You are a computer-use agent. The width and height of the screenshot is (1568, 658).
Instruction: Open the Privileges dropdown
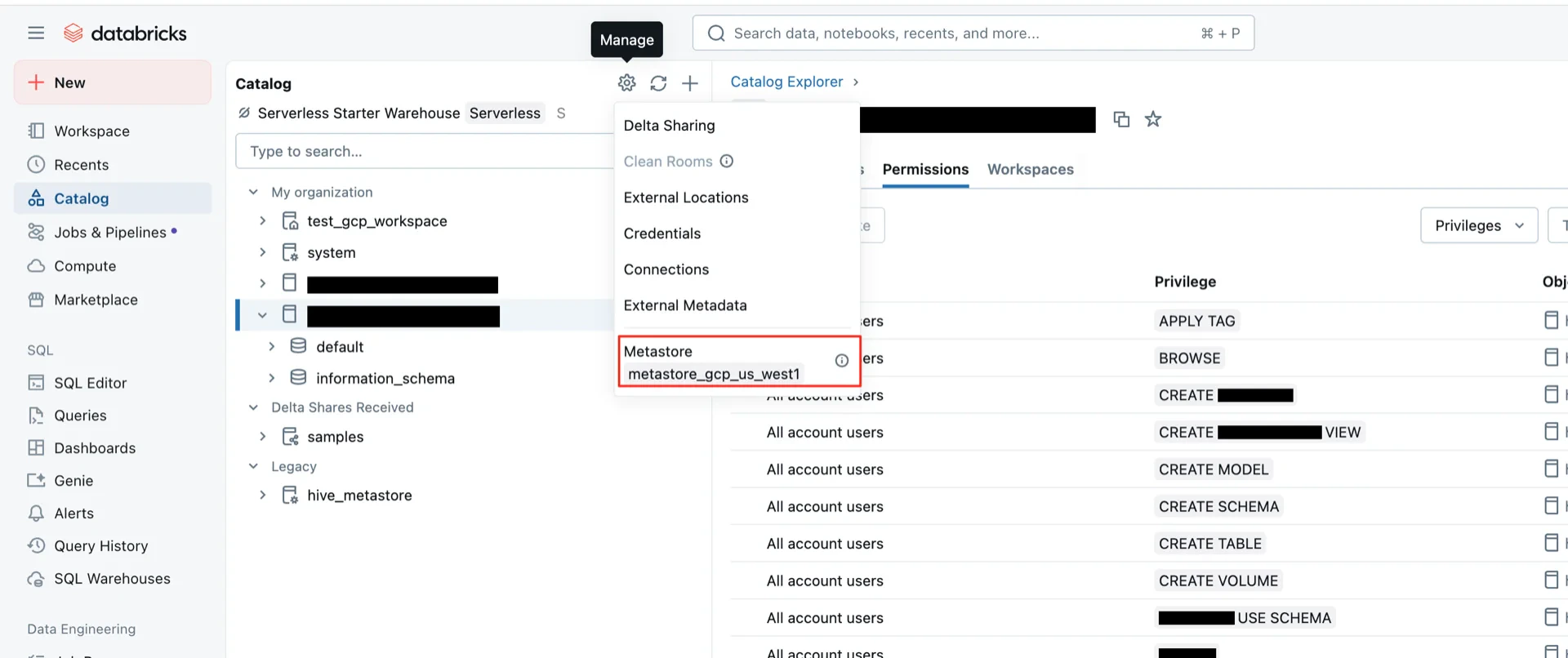click(1479, 225)
